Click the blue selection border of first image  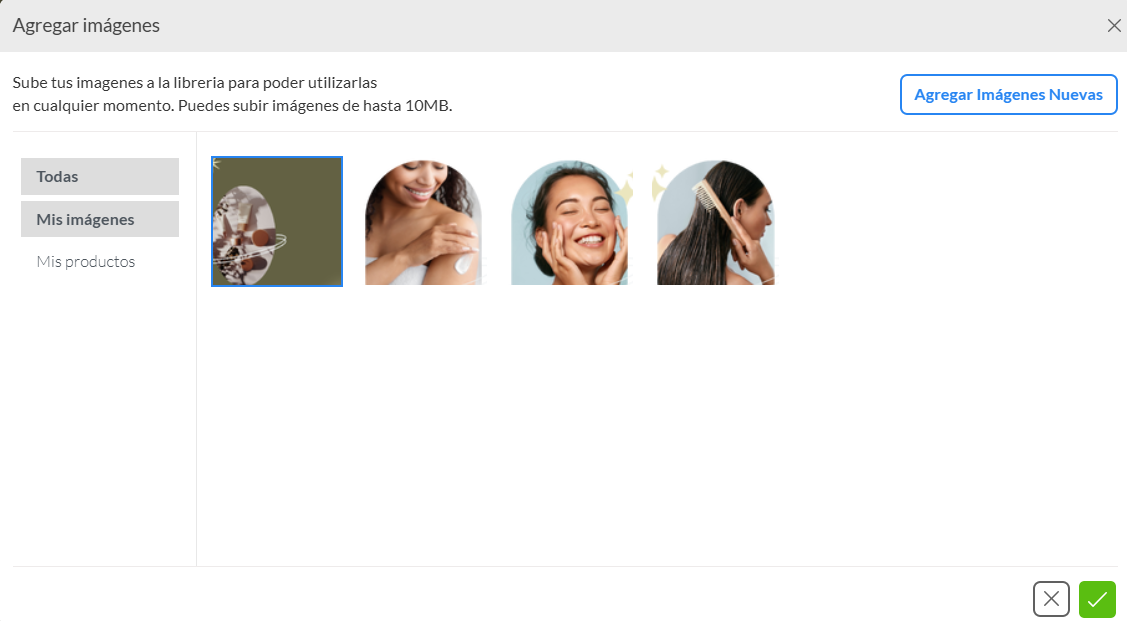pyautogui.click(x=277, y=157)
